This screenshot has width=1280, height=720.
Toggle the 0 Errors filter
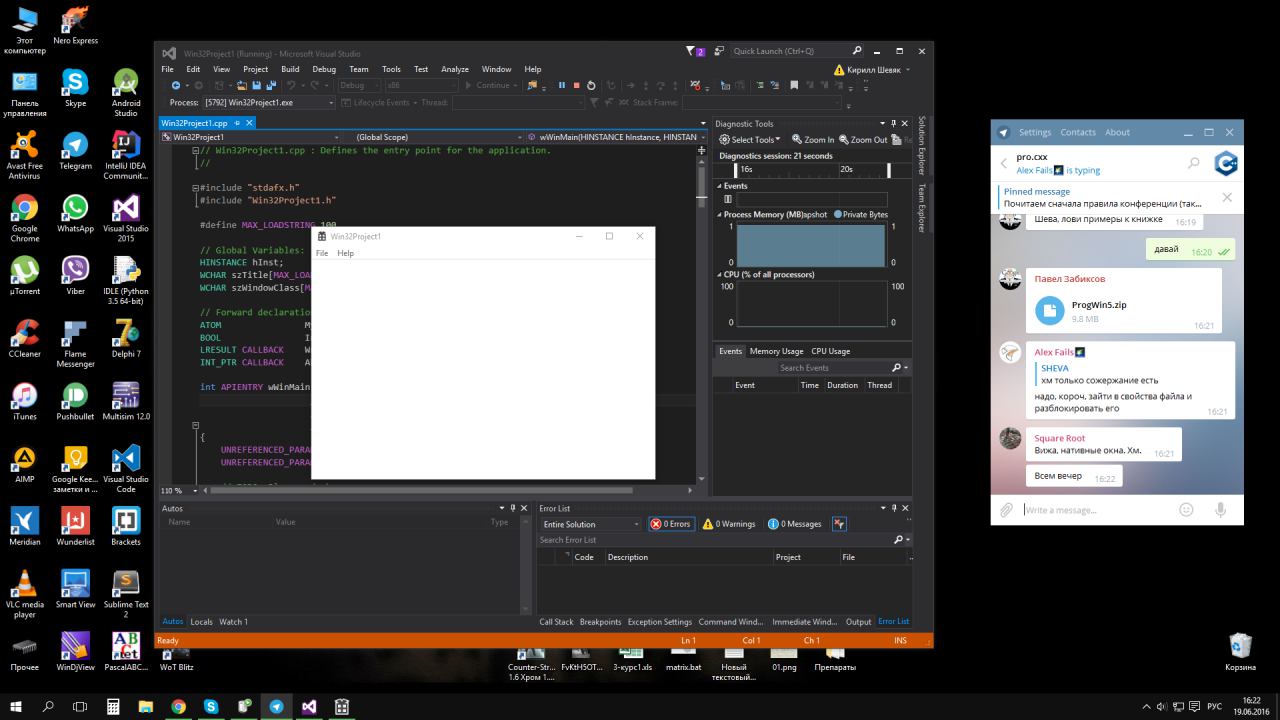[670, 524]
